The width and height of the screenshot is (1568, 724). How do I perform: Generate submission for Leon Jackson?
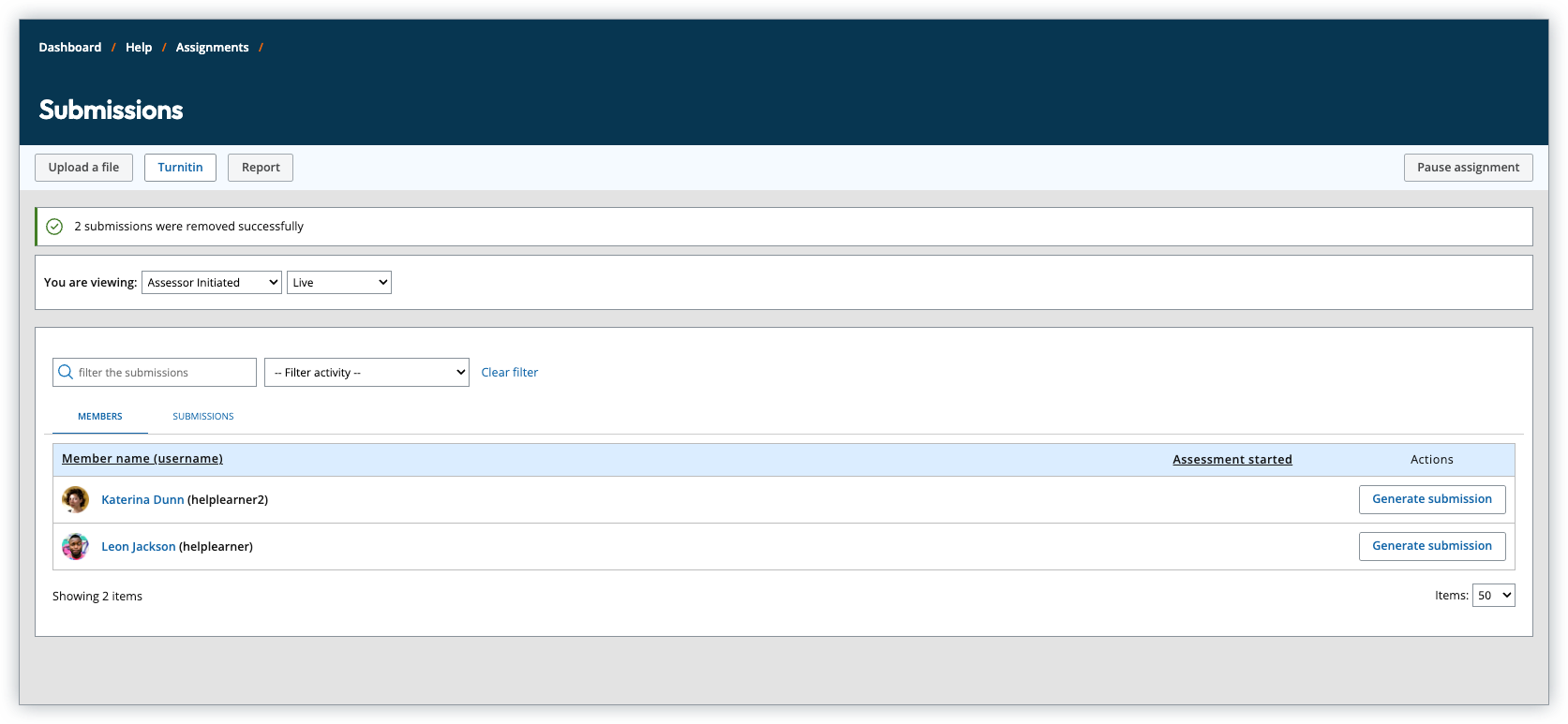click(1432, 546)
